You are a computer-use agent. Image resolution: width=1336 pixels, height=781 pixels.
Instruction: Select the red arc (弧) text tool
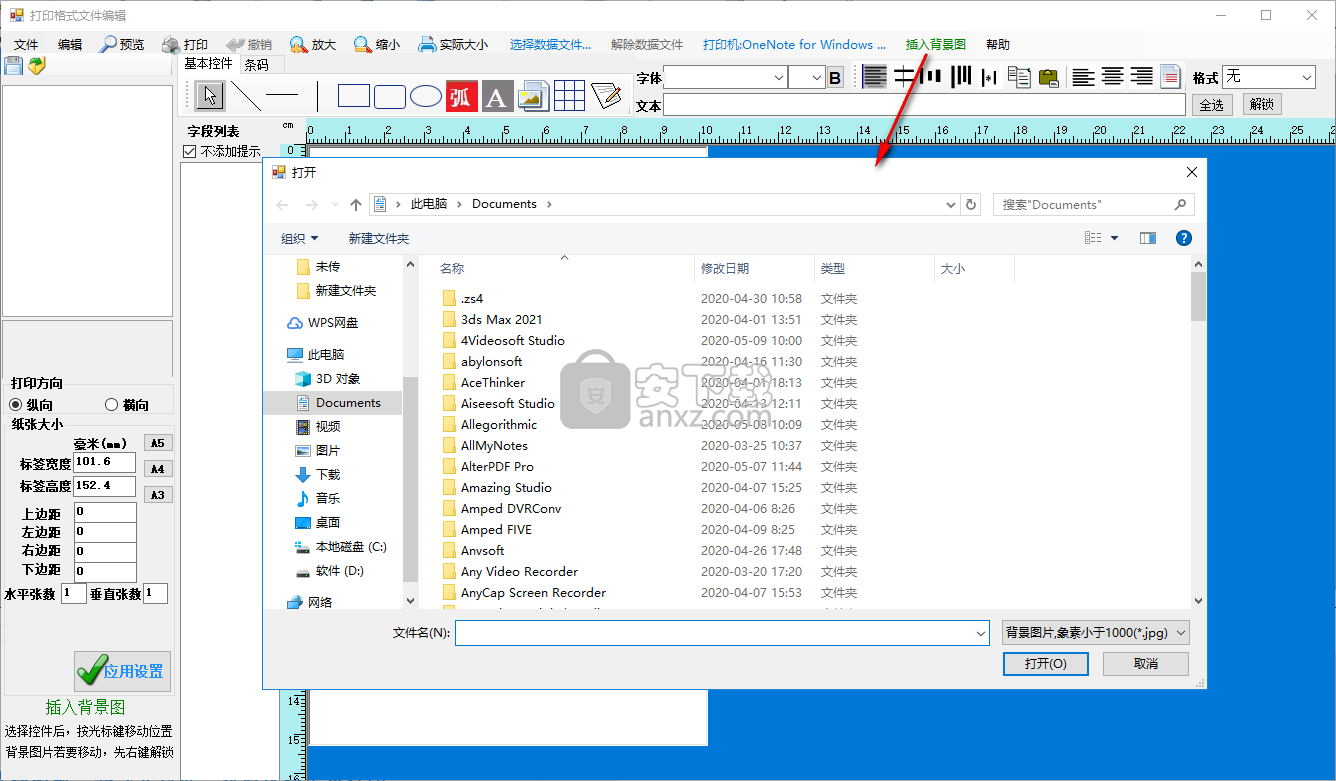(x=460, y=96)
